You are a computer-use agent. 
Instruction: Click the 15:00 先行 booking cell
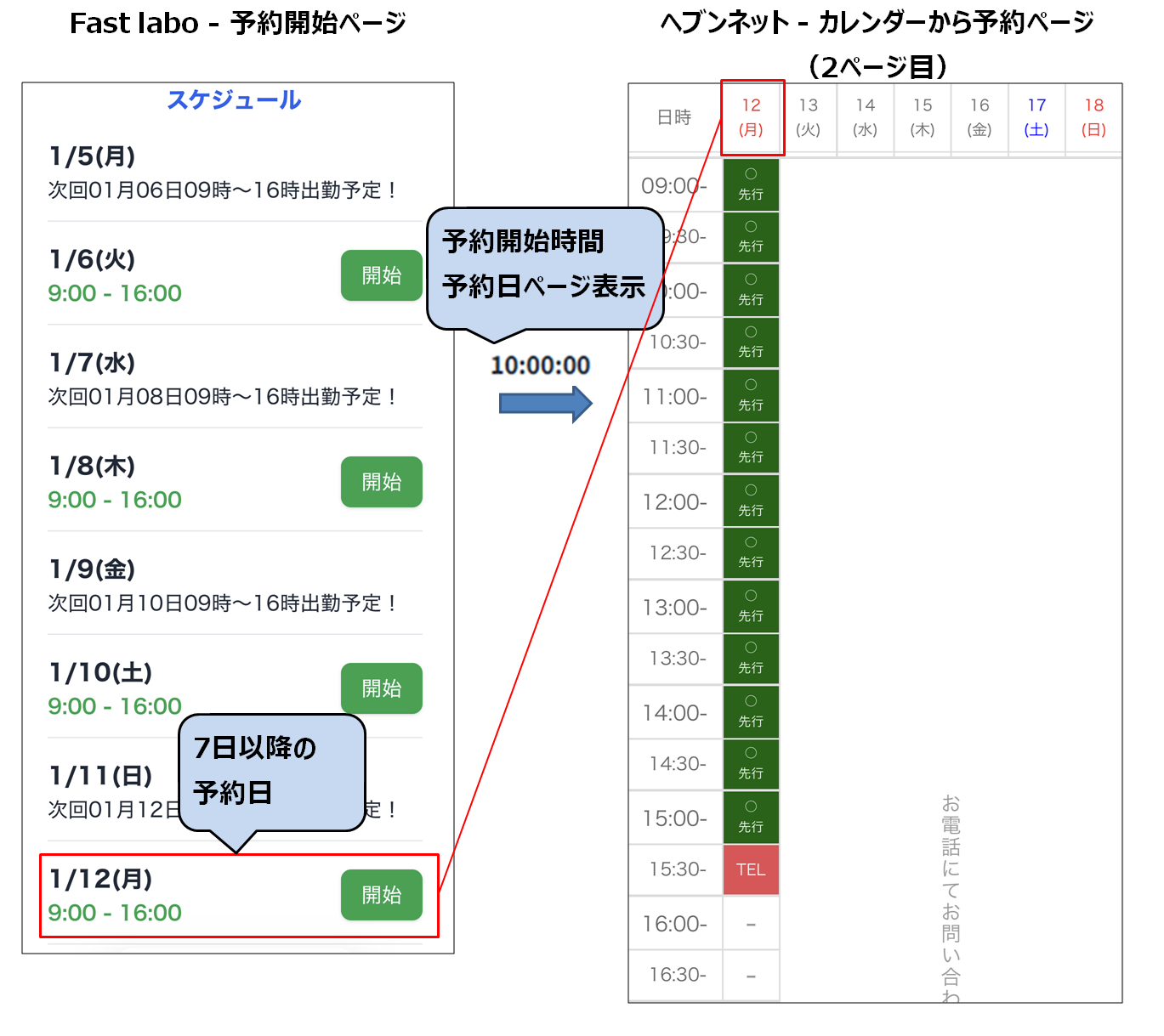point(752,818)
